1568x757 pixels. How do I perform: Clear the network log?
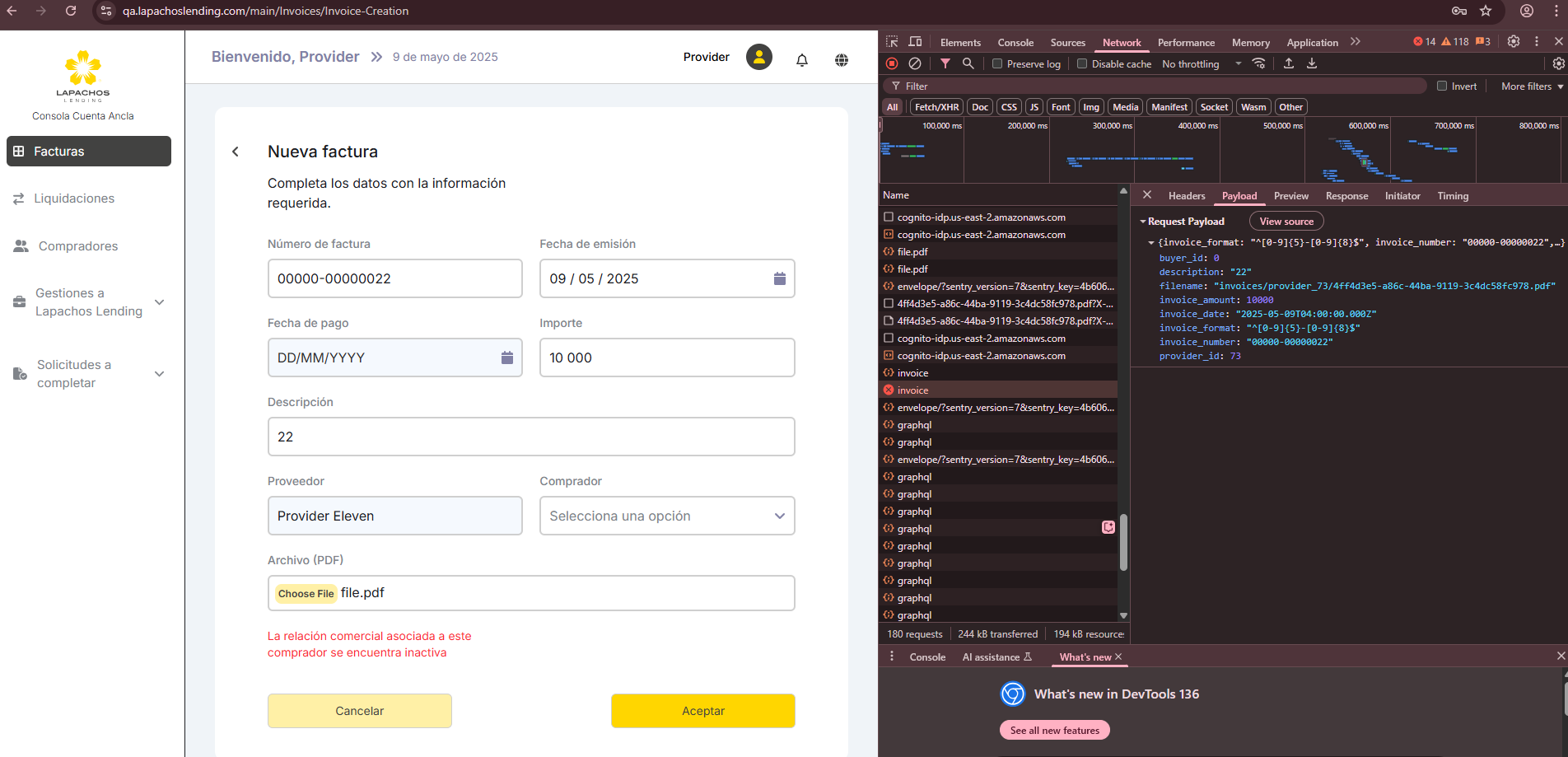click(x=915, y=63)
